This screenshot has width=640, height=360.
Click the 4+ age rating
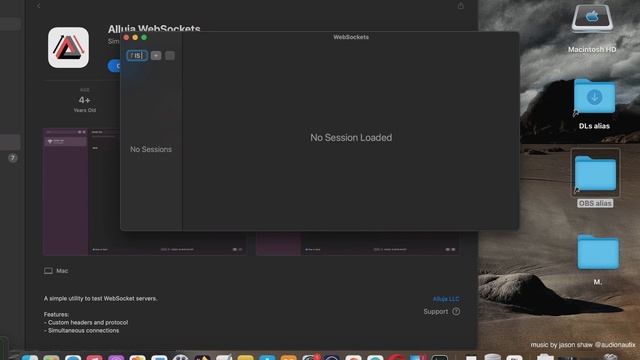coord(84,100)
